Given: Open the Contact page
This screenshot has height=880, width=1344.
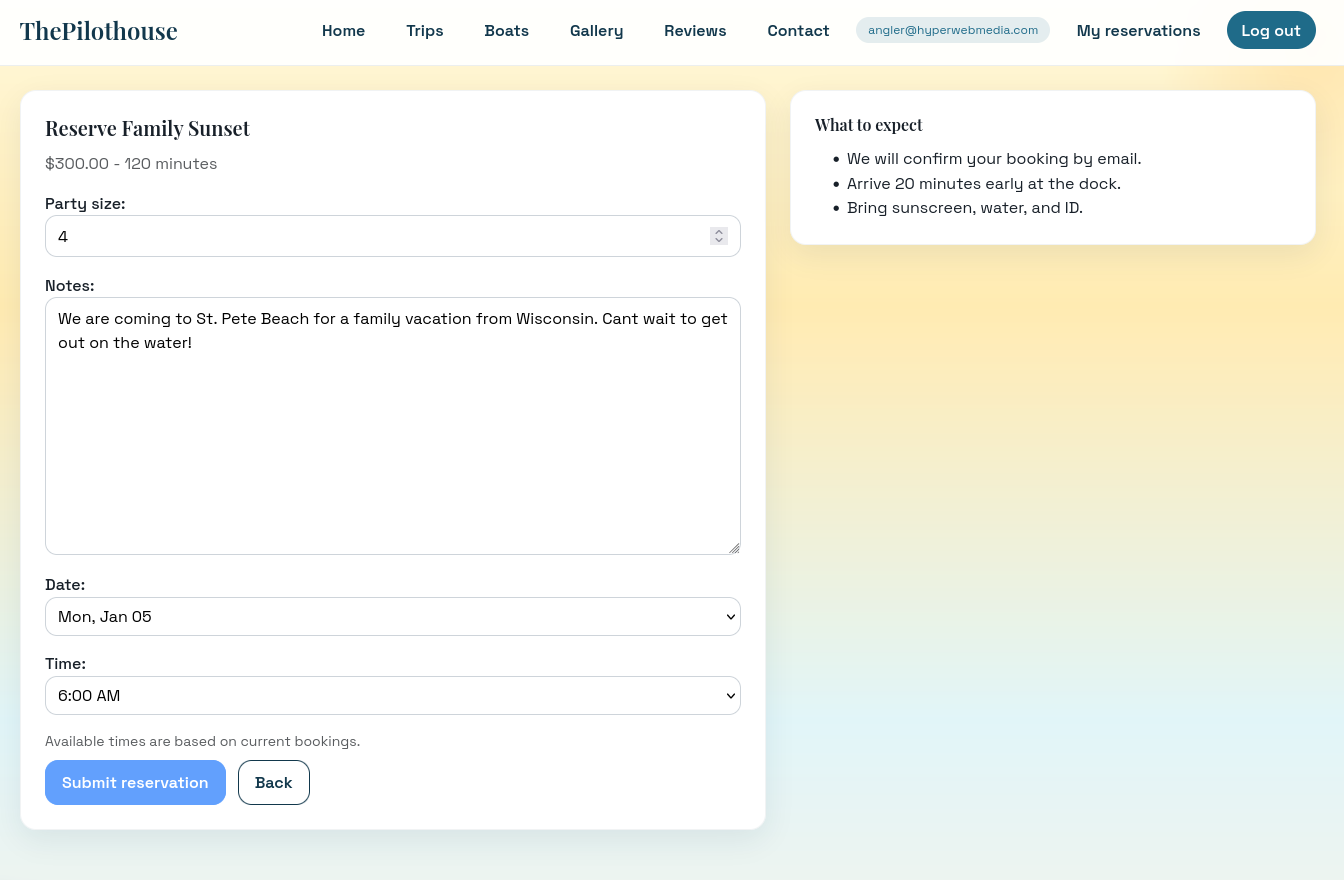Looking at the screenshot, I should pos(798,30).
